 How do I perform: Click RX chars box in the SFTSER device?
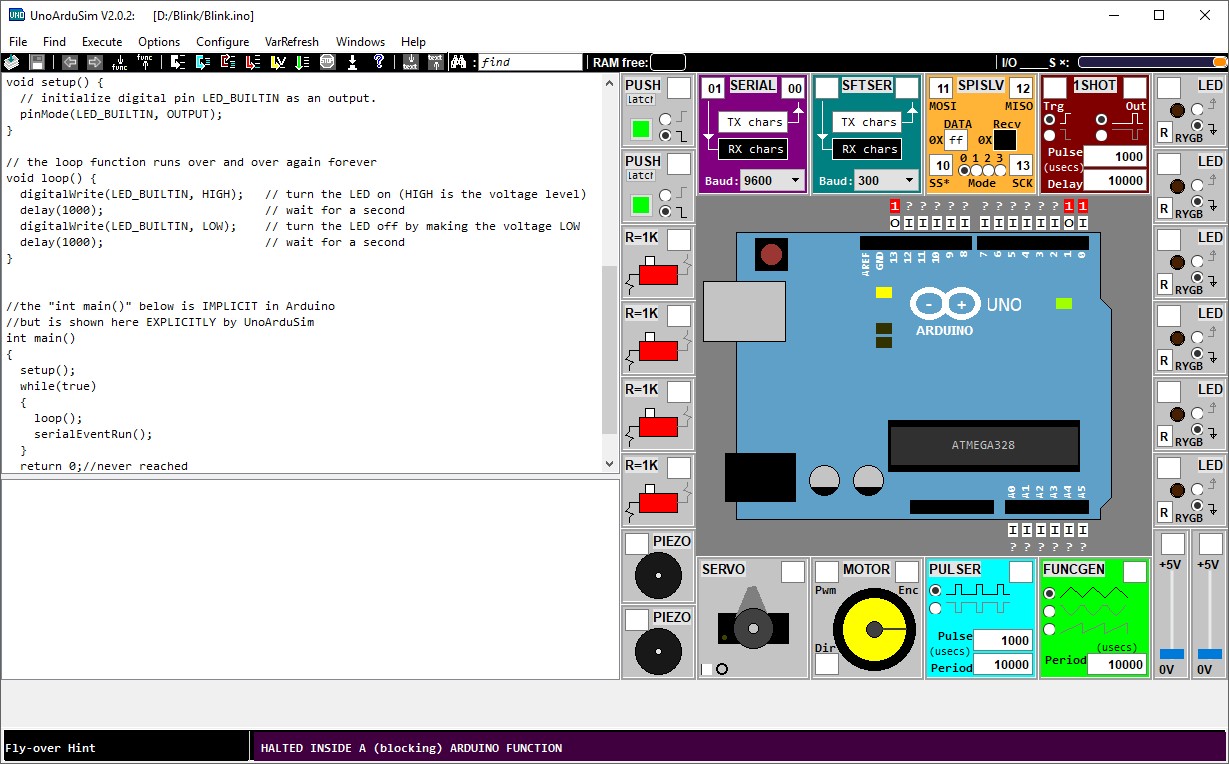click(x=868, y=149)
